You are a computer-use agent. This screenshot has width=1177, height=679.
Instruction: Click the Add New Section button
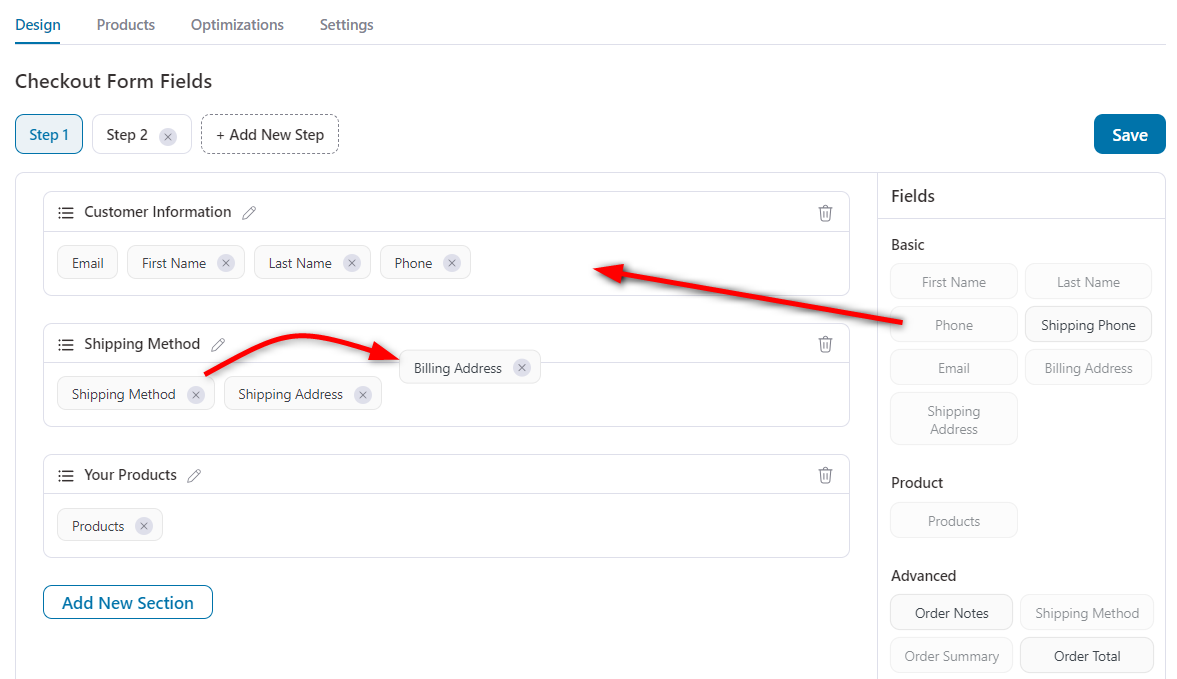click(127, 602)
